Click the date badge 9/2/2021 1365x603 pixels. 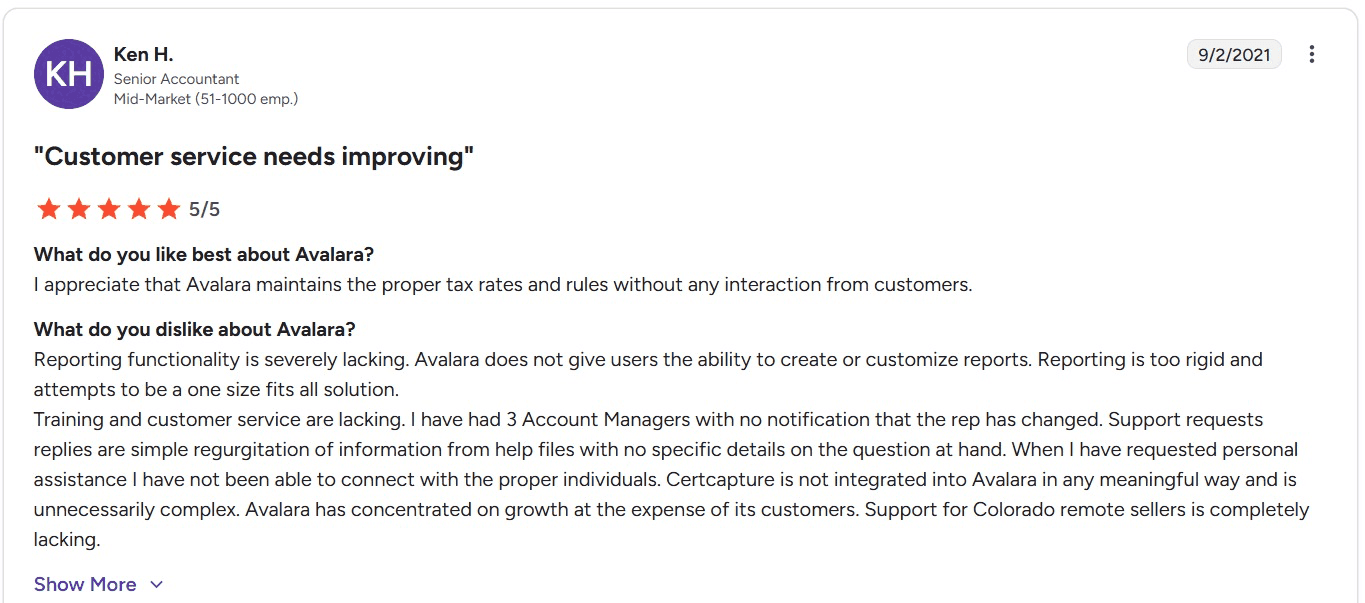coord(1234,54)
